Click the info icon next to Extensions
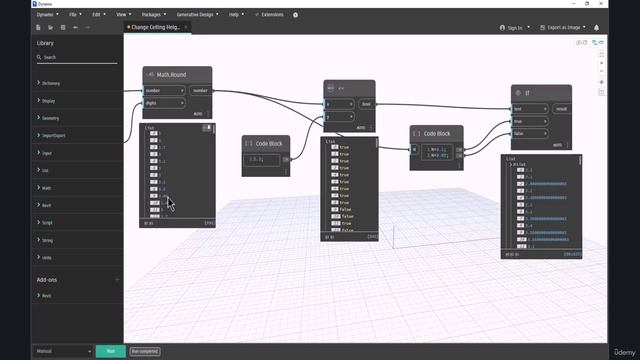 coord(296,15)
